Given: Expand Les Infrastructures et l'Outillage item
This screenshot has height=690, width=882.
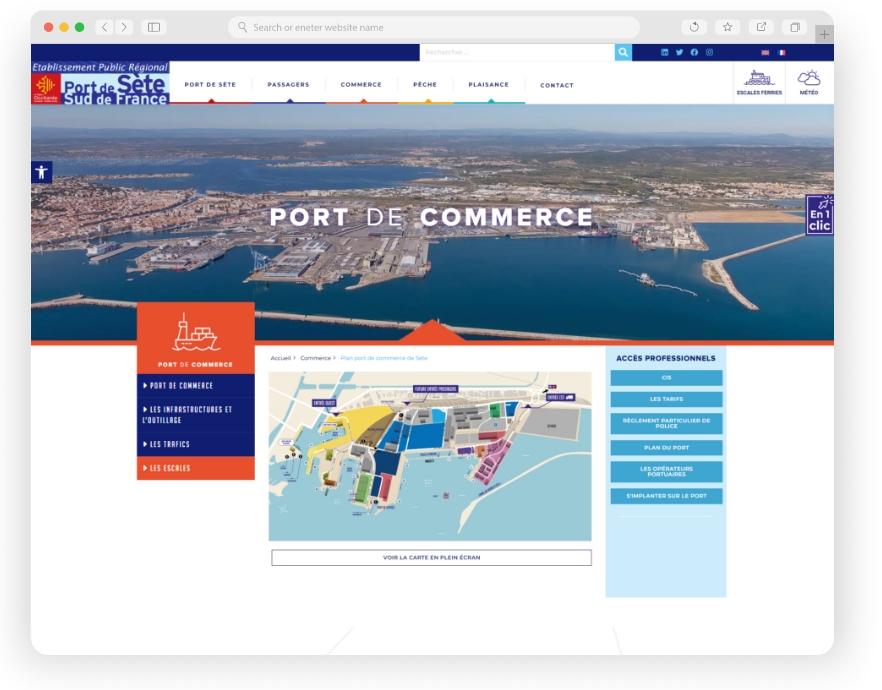Looking at the screenshot, I should (196, 414).
